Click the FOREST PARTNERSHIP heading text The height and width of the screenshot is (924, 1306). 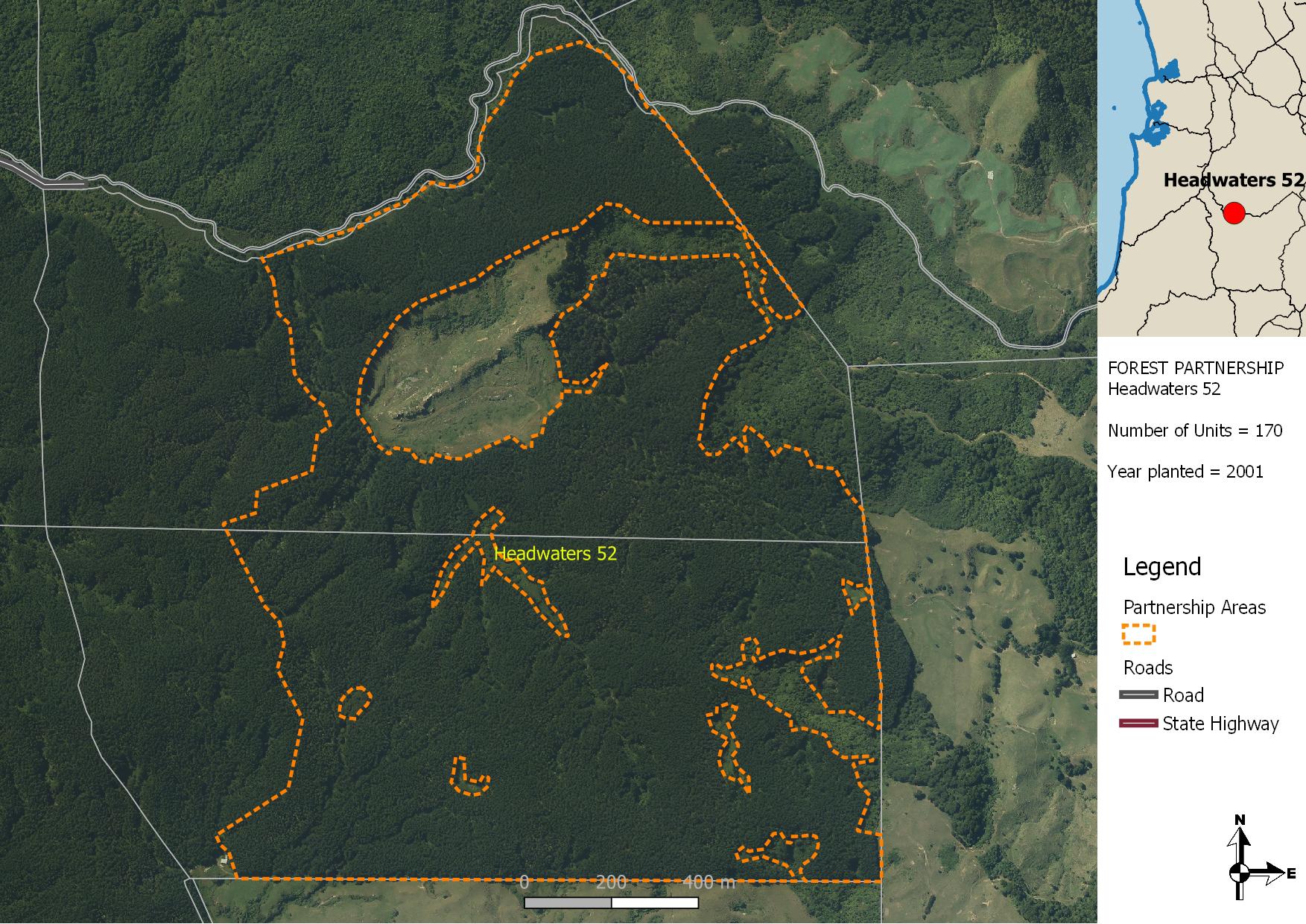pos(1195,368)
